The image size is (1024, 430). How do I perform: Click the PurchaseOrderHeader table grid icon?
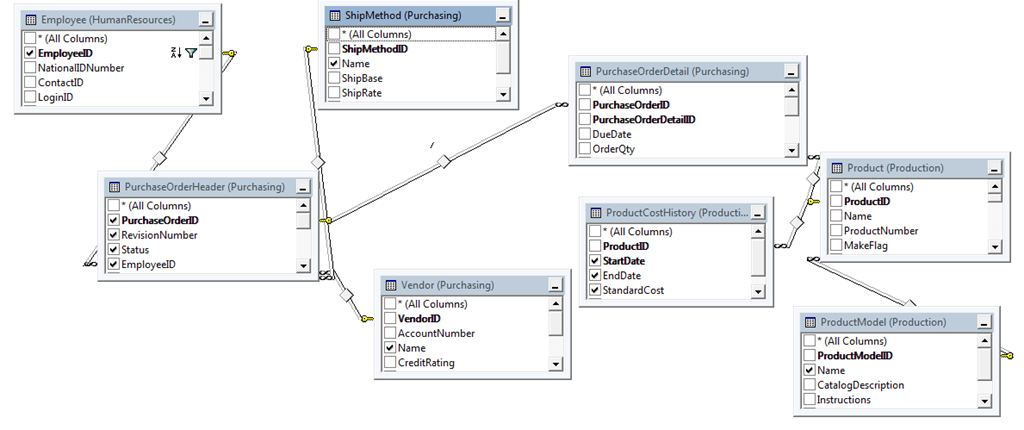point(114,186)
